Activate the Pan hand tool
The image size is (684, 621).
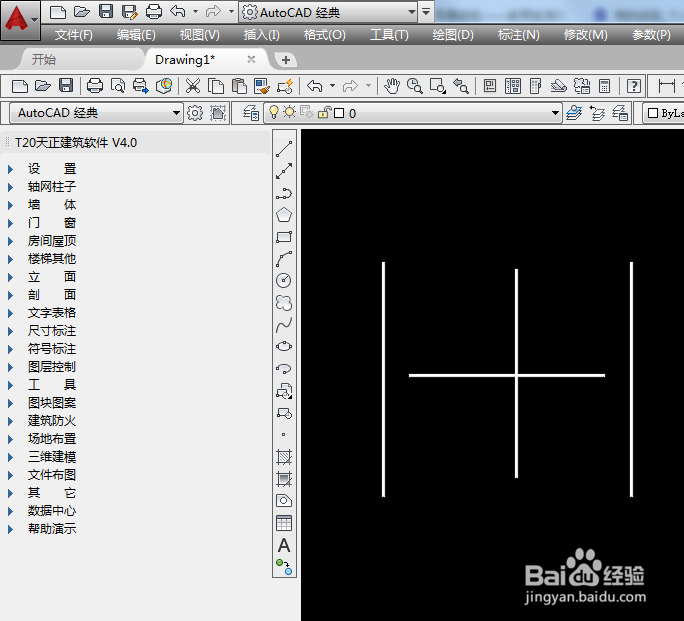[x=391, y=86]
